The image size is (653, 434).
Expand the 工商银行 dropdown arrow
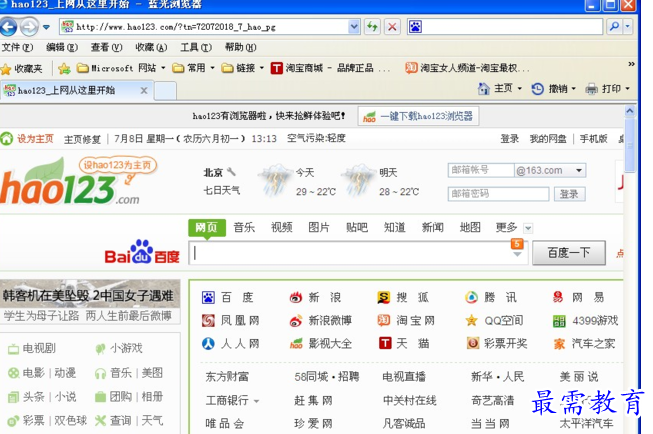[257, 402]
